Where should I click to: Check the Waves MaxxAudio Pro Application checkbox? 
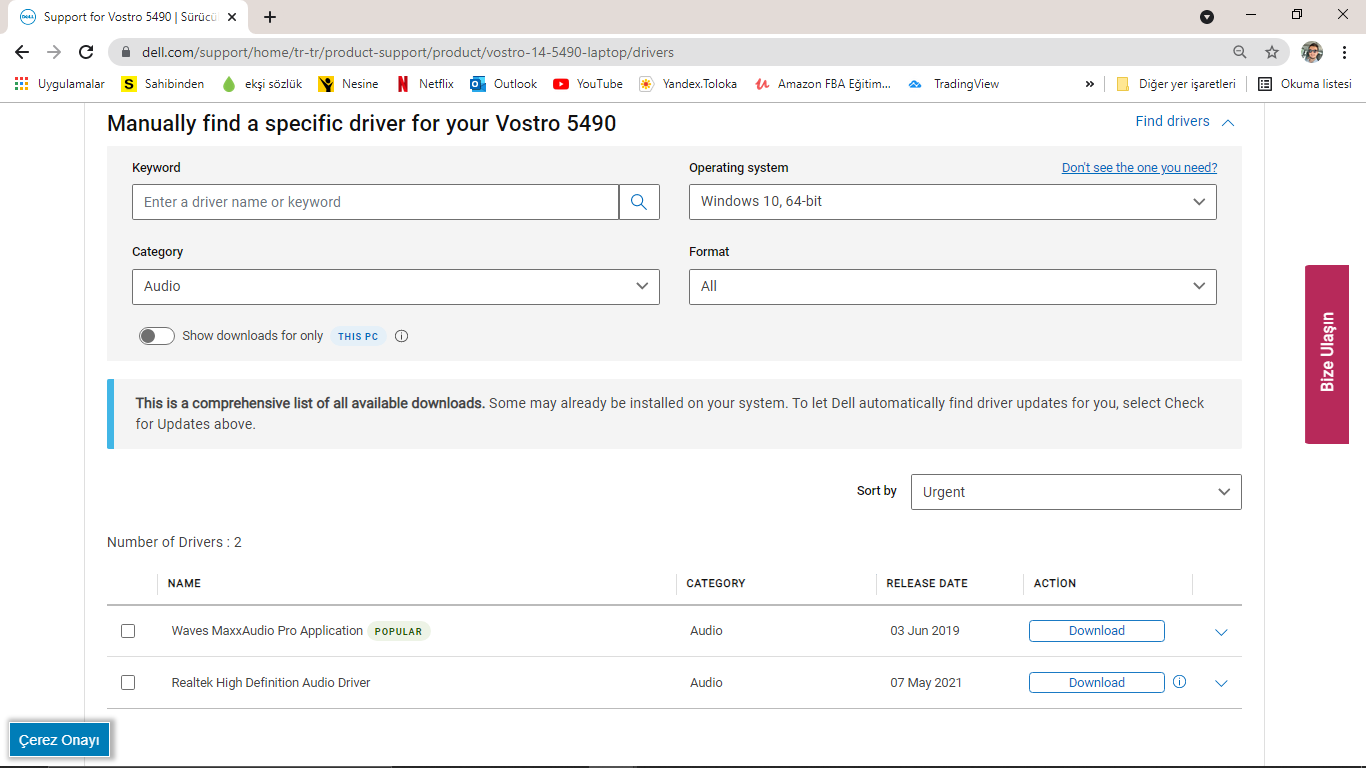[x=128, y=631]
